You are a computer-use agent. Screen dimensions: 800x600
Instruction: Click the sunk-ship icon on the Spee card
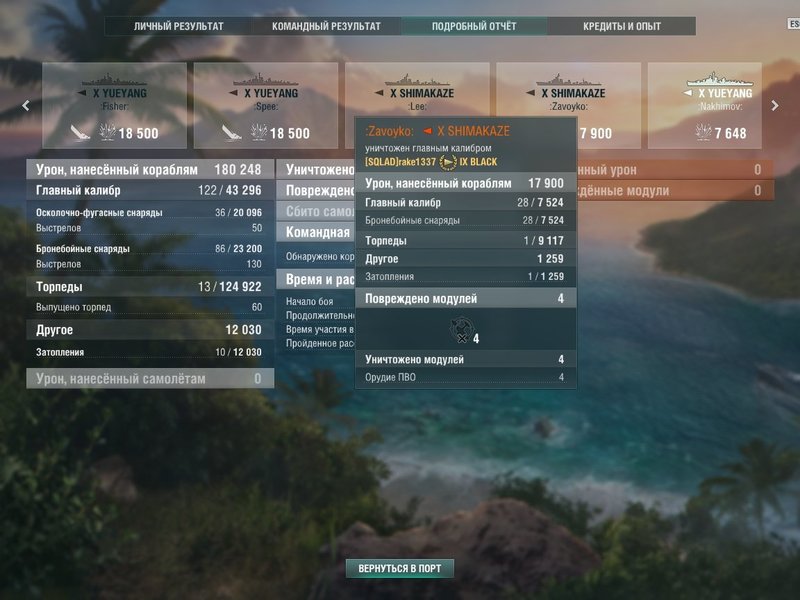point(231,133)
